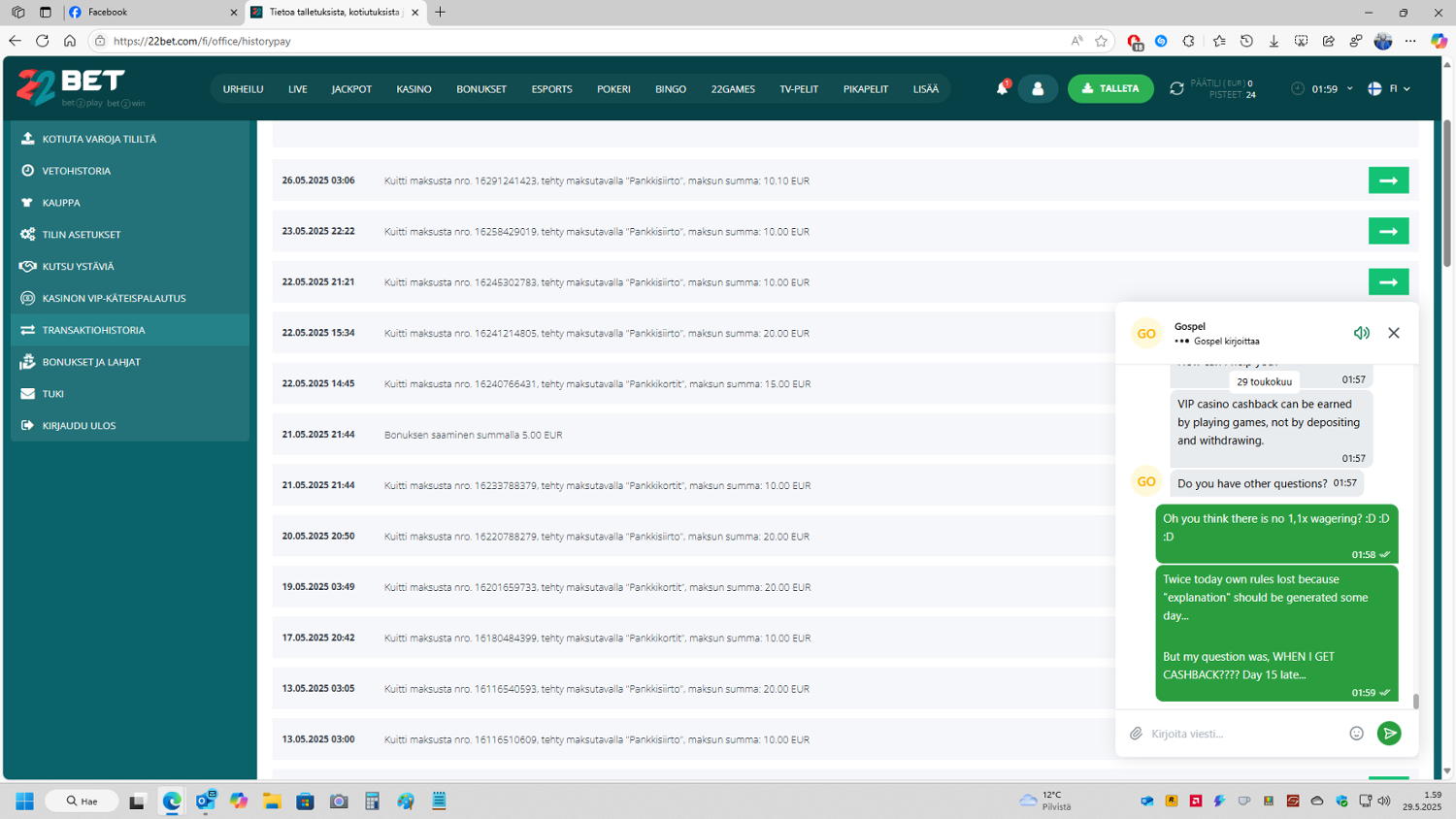Send chat message with green arrow
The width and height of the screenshot is (1456, 819).
(x=1389, y=734)
